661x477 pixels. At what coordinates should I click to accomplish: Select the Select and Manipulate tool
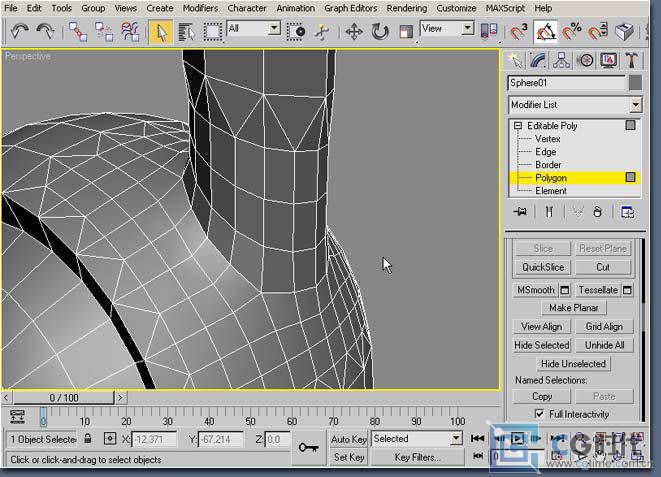pos(322,32)
